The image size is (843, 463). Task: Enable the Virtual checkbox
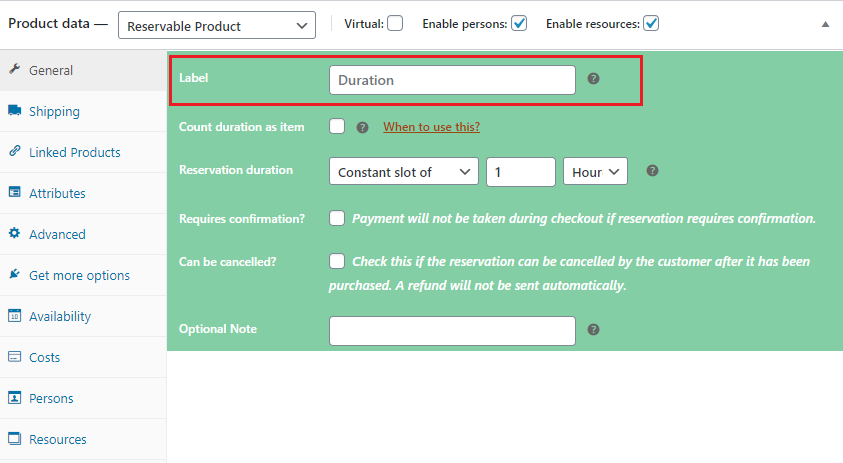point(395,23)
